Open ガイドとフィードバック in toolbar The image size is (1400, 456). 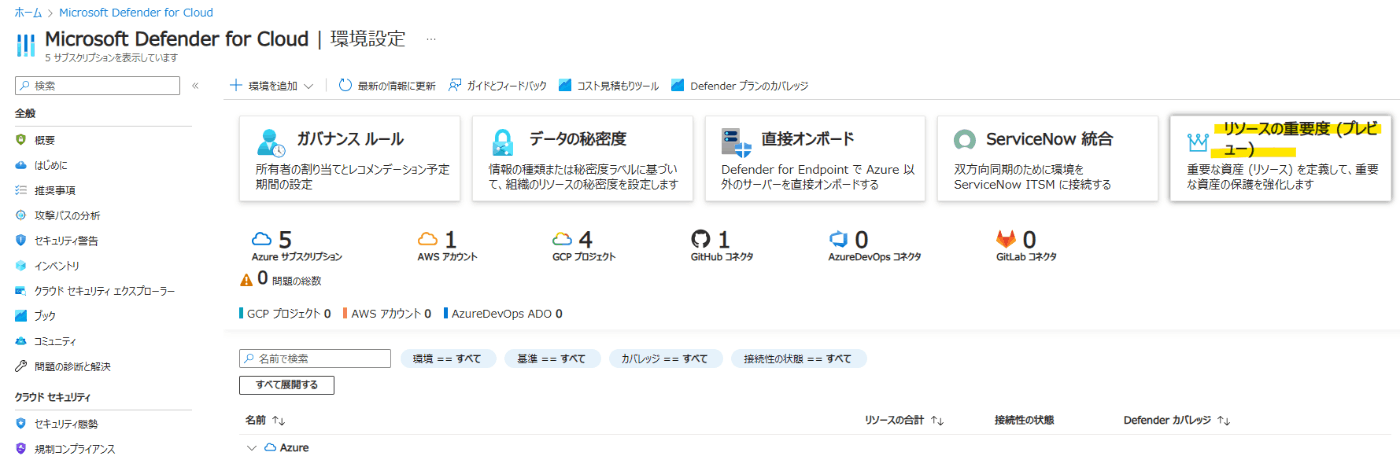(x=497, y=86)
